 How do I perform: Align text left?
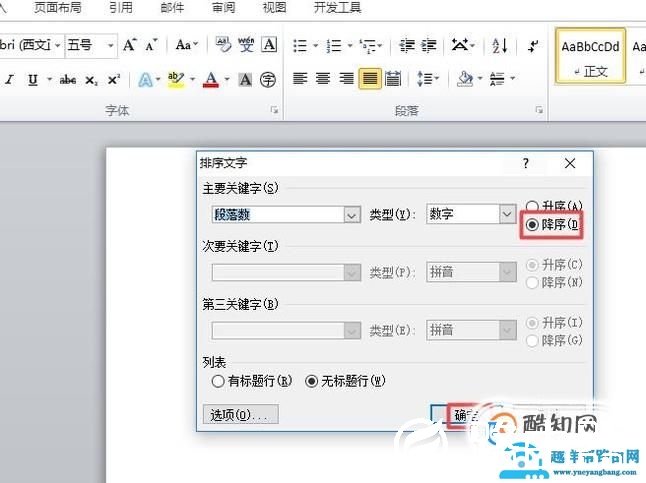pyautogui.click(x=300, y=78)
